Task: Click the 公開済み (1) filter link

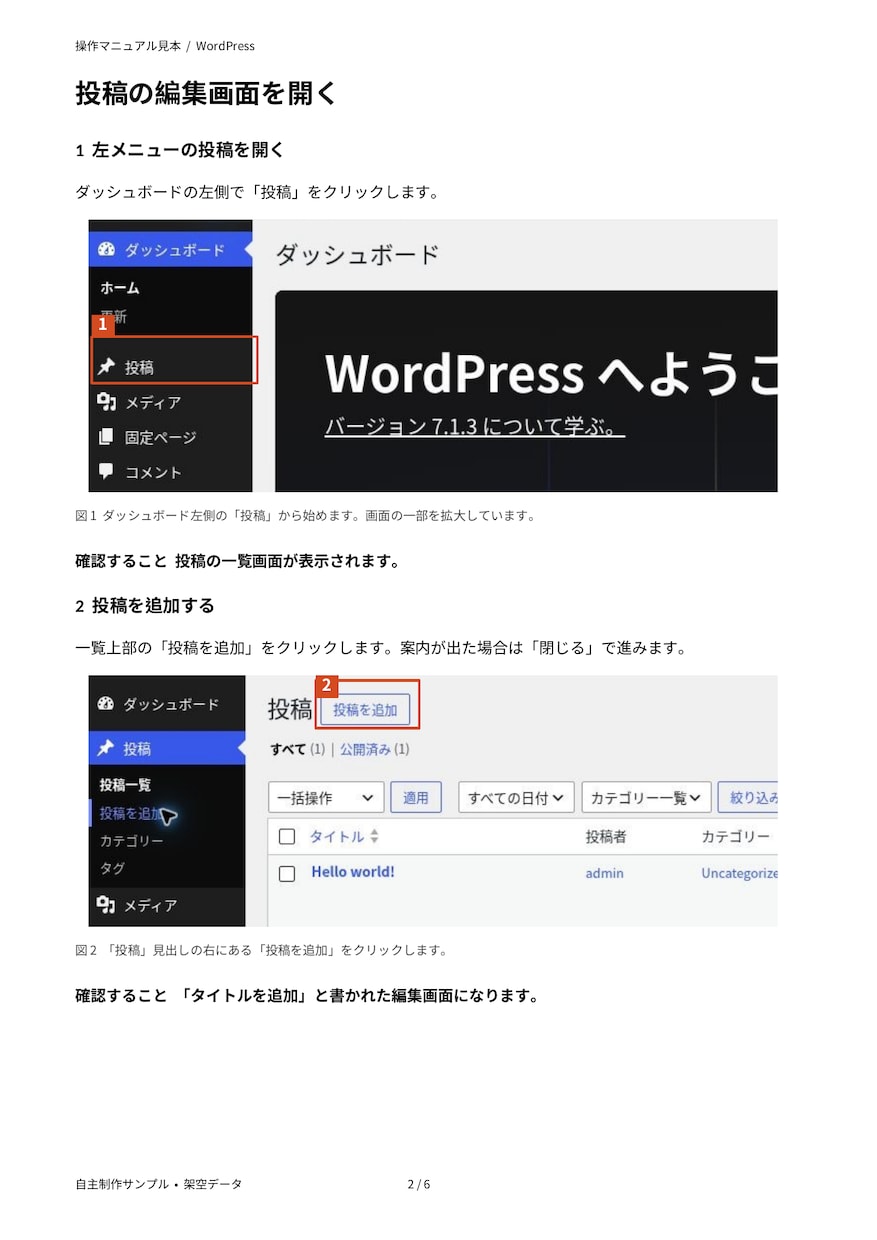Action: coord(374,748)
